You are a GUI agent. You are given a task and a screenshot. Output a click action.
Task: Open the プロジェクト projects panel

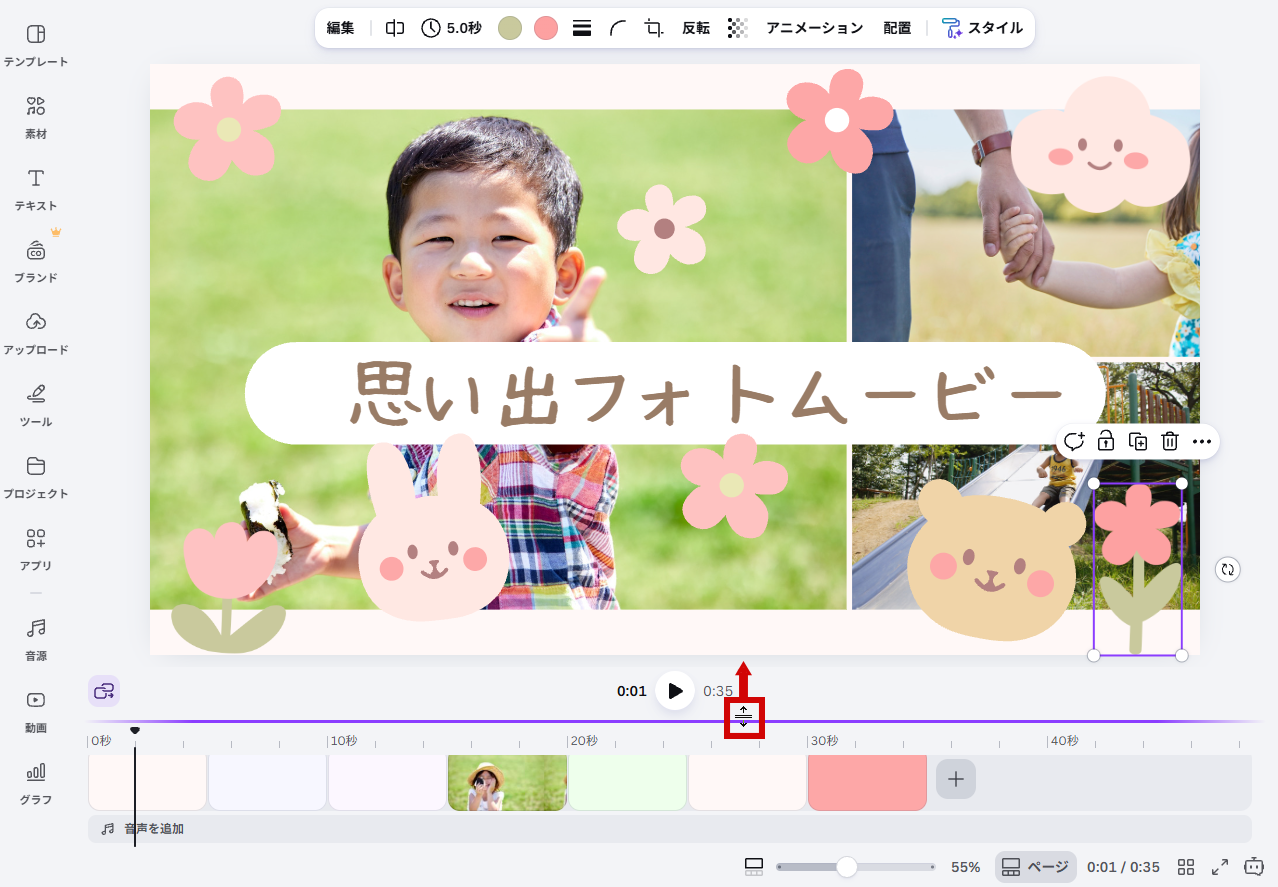[x=36, y=477]
